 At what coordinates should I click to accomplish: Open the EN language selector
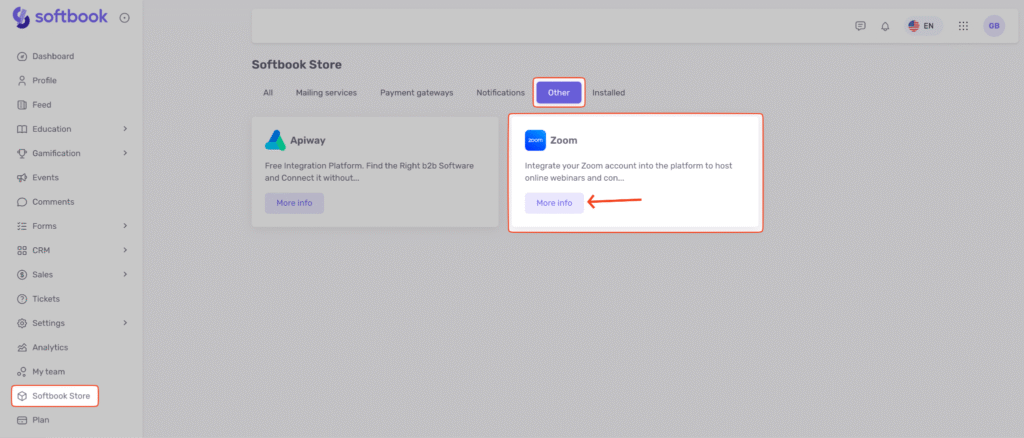[x=921, y=26]
